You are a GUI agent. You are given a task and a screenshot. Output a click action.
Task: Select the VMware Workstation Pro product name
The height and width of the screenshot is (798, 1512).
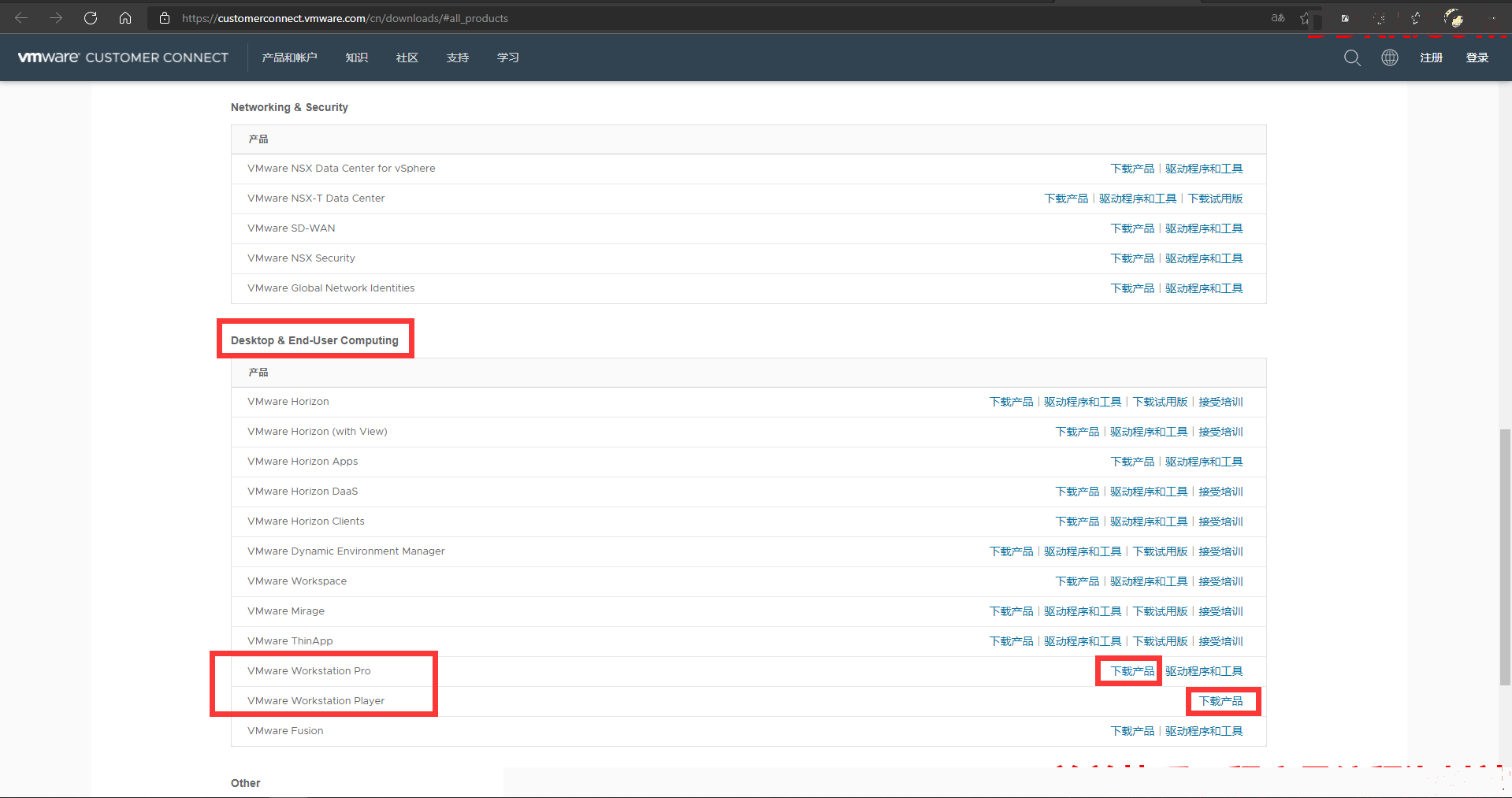(309, 671)
